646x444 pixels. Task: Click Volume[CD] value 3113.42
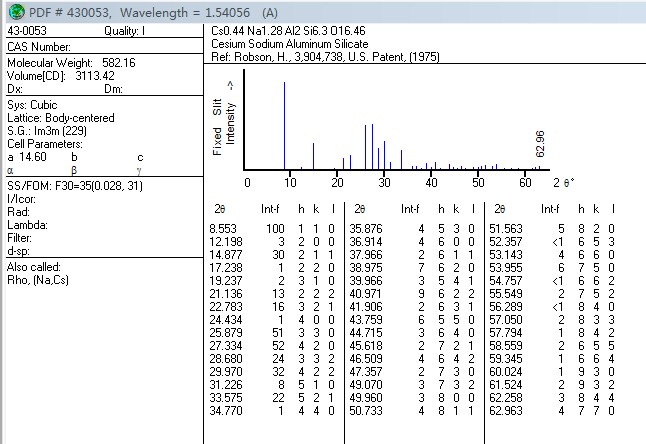tap(95, 76)
